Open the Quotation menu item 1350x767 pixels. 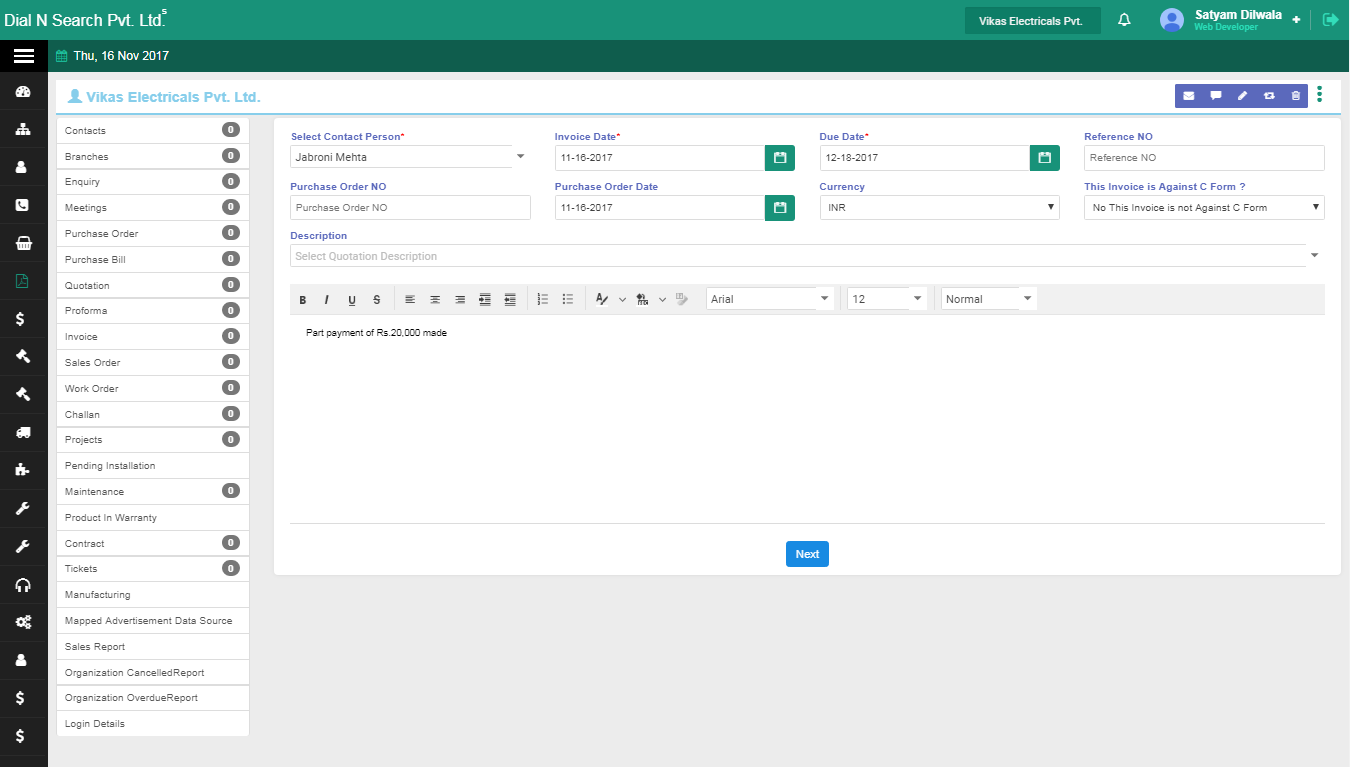tap(153, 285)
